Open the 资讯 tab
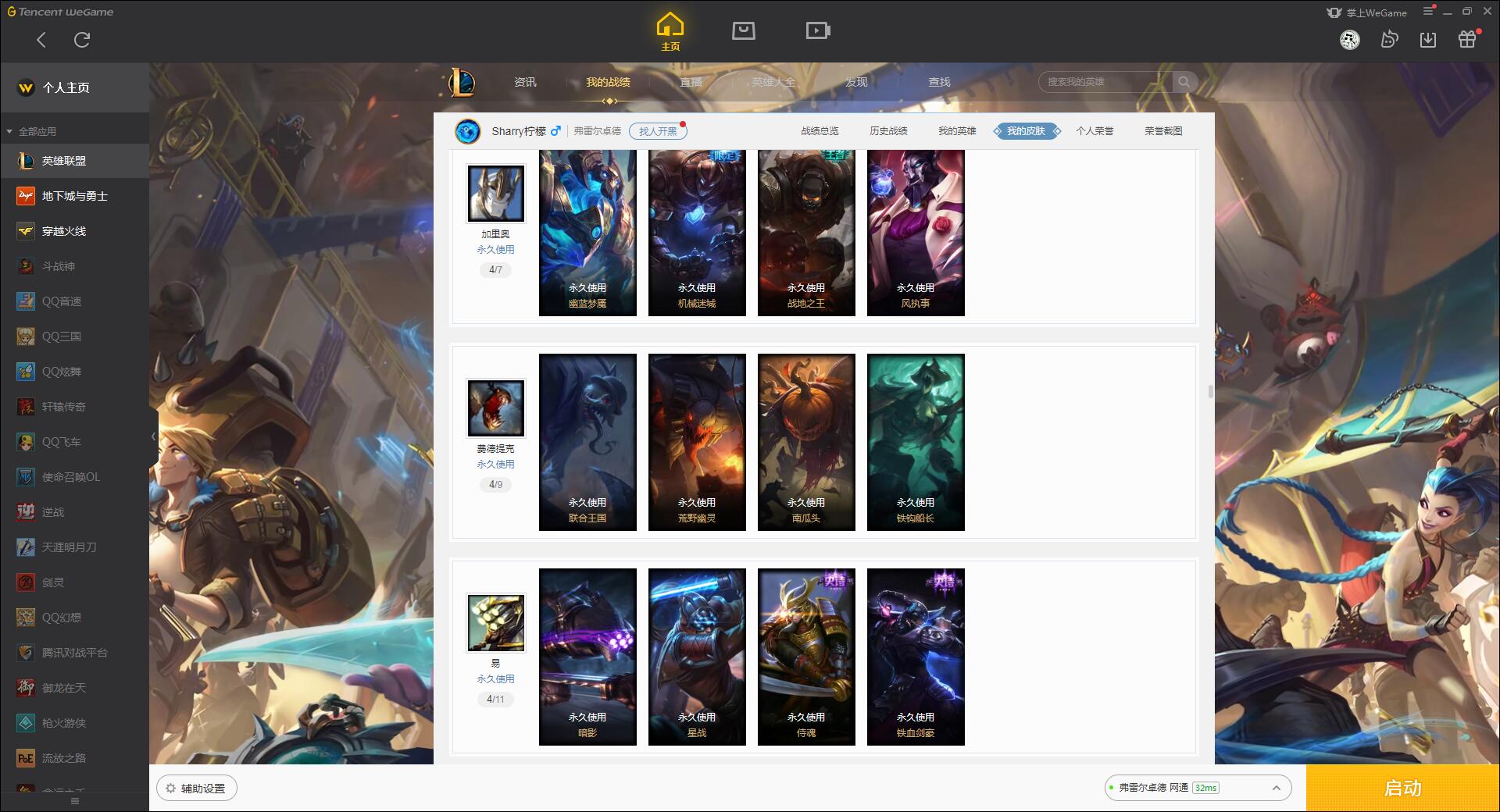1500x812 pixels. coord(525,82)
